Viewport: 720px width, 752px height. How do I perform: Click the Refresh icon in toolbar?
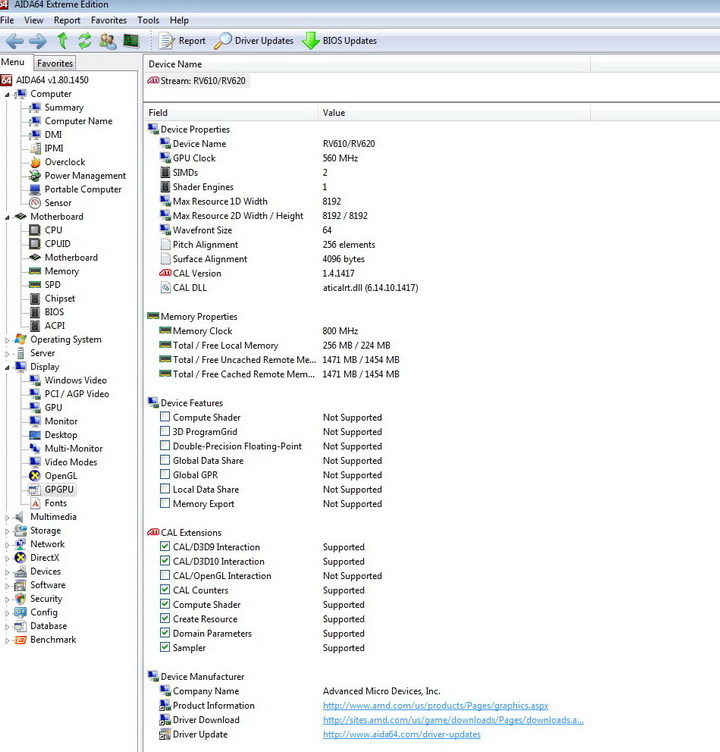click(85, 41)
